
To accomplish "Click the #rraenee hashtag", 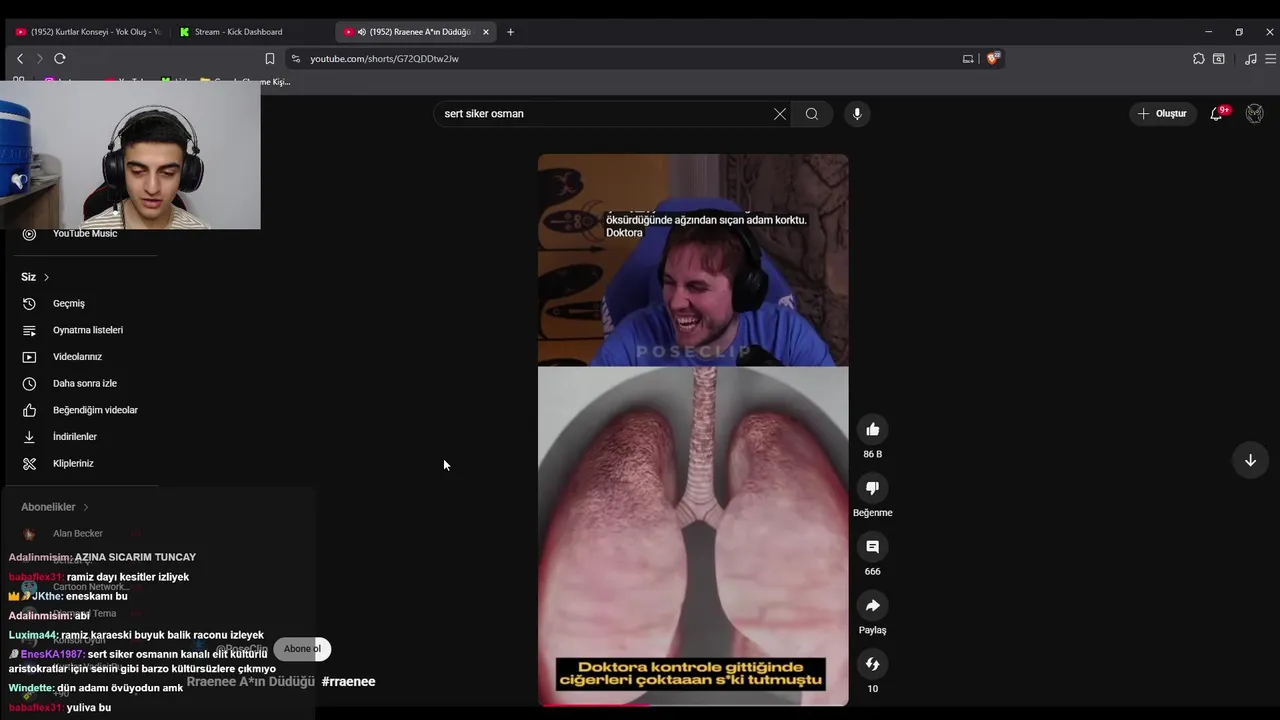I will coord(348,682).
